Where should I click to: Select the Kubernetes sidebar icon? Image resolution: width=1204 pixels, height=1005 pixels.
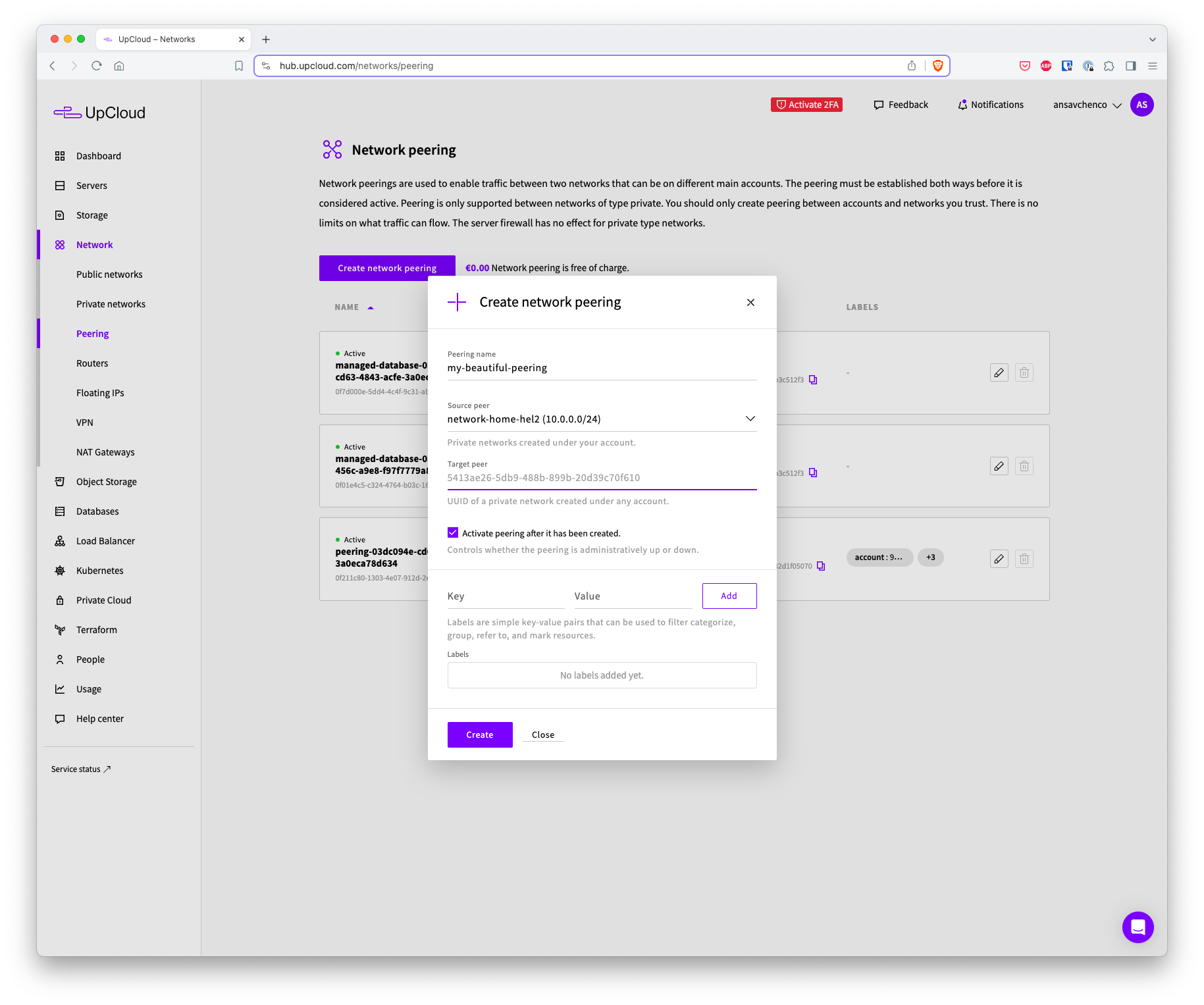(60, 570)
